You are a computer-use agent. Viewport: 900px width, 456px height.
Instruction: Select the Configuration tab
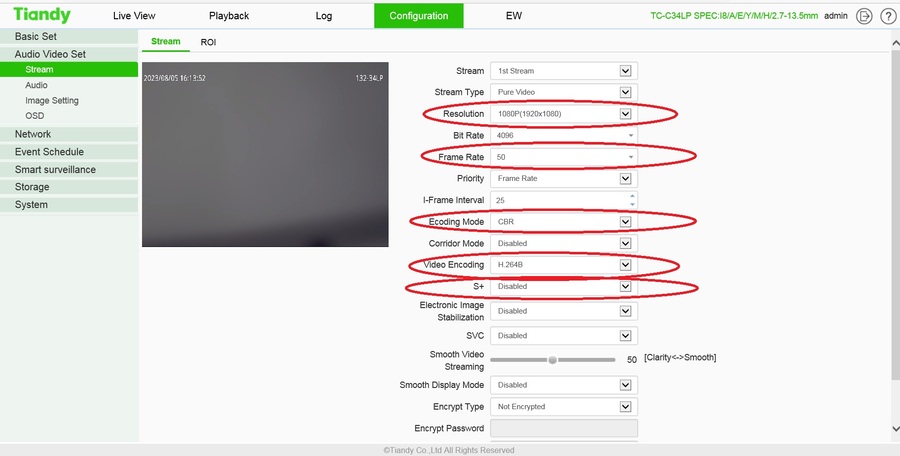pyautogui.click(x=418, y=16)
